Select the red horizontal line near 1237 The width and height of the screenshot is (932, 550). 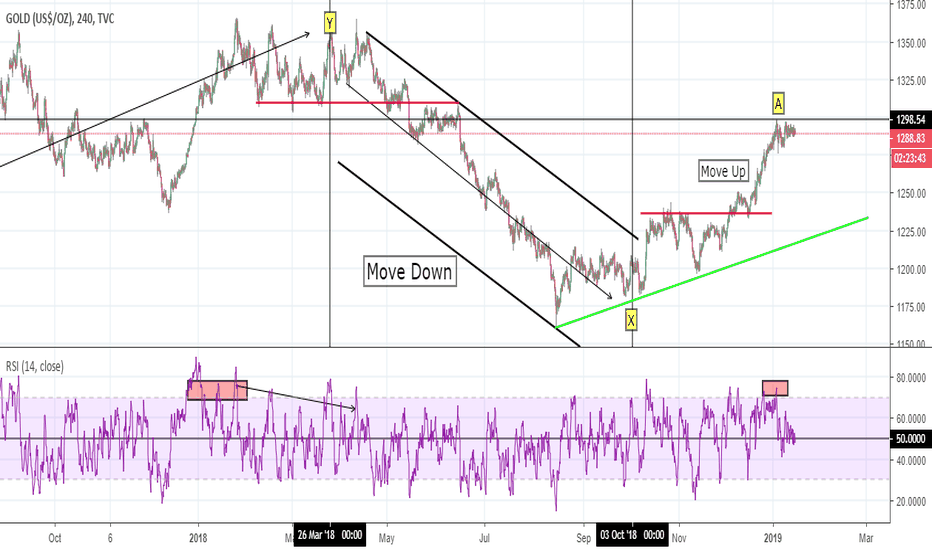click(706, 213)
